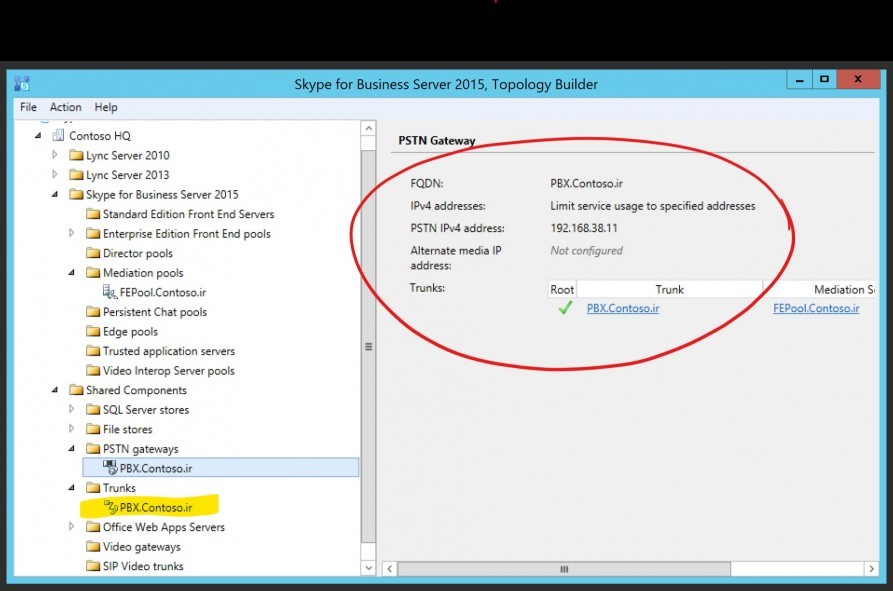Select the Video gateways tree label
Screen dimensions: 893x591
click(x=142, y=547)
